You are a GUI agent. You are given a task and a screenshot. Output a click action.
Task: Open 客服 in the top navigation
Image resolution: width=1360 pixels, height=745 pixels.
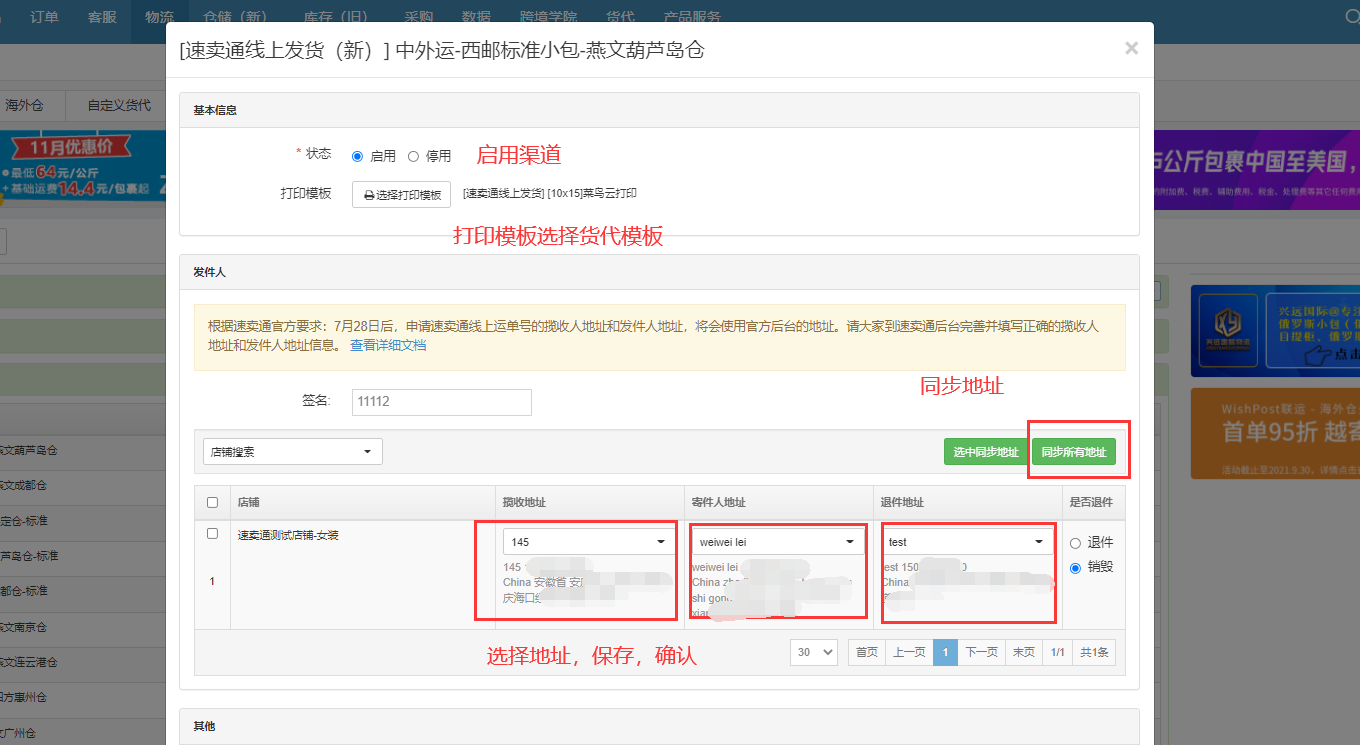(x=102, y=17)
